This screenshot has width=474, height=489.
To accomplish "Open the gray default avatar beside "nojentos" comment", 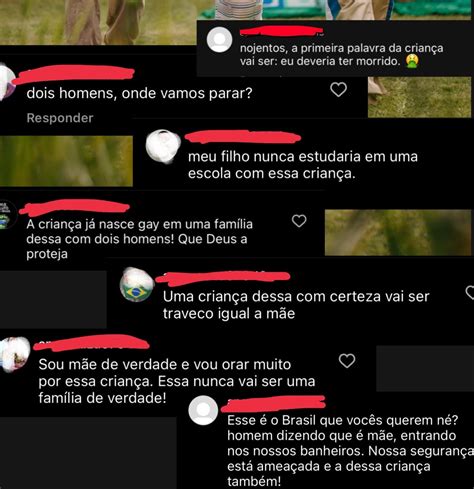I will coord(219,40).
